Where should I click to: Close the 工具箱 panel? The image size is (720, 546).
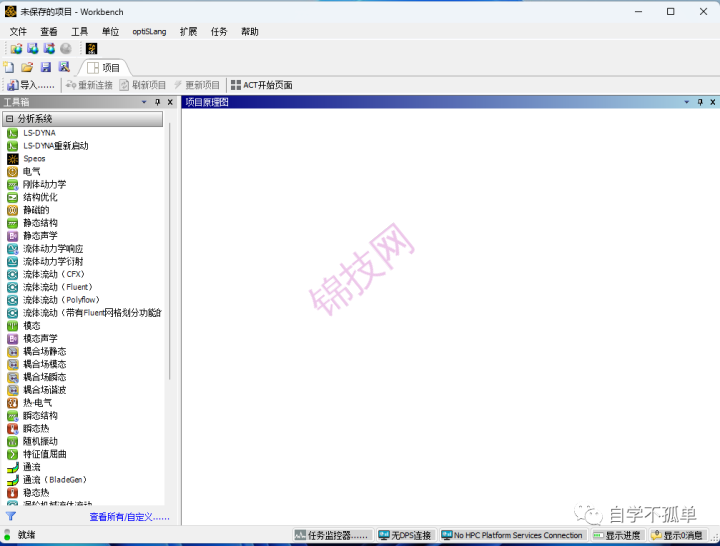point(170,102)
